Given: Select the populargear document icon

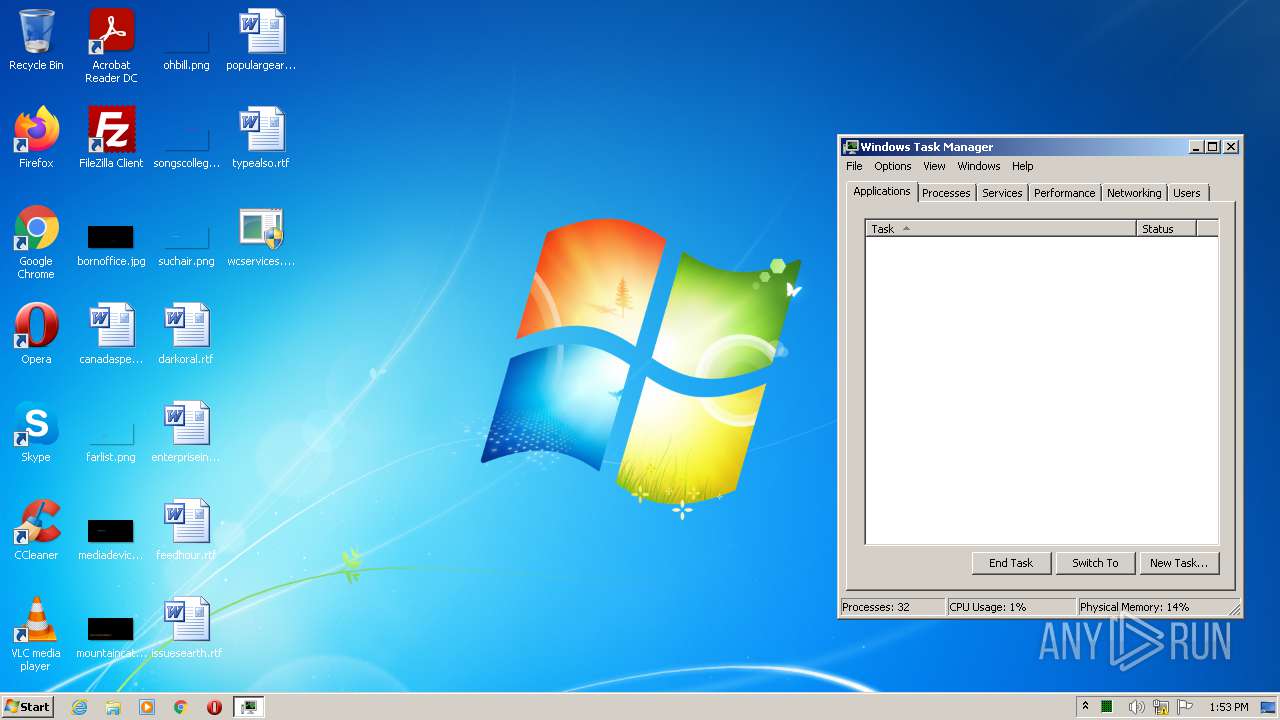Looking at the screenshot, I should coord(261,40).
